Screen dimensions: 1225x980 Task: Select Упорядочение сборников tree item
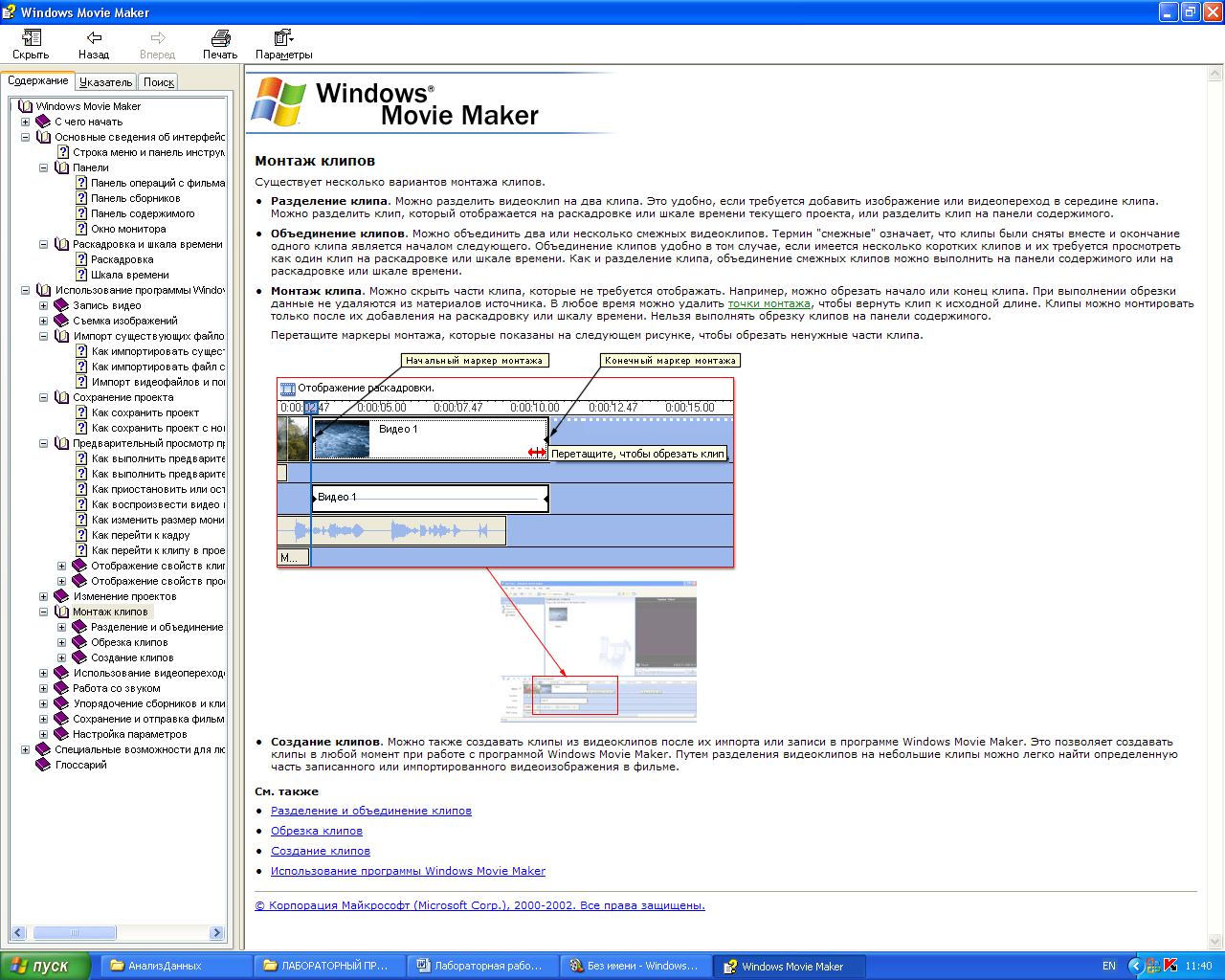pyautogui.click(x=148, y=703)
